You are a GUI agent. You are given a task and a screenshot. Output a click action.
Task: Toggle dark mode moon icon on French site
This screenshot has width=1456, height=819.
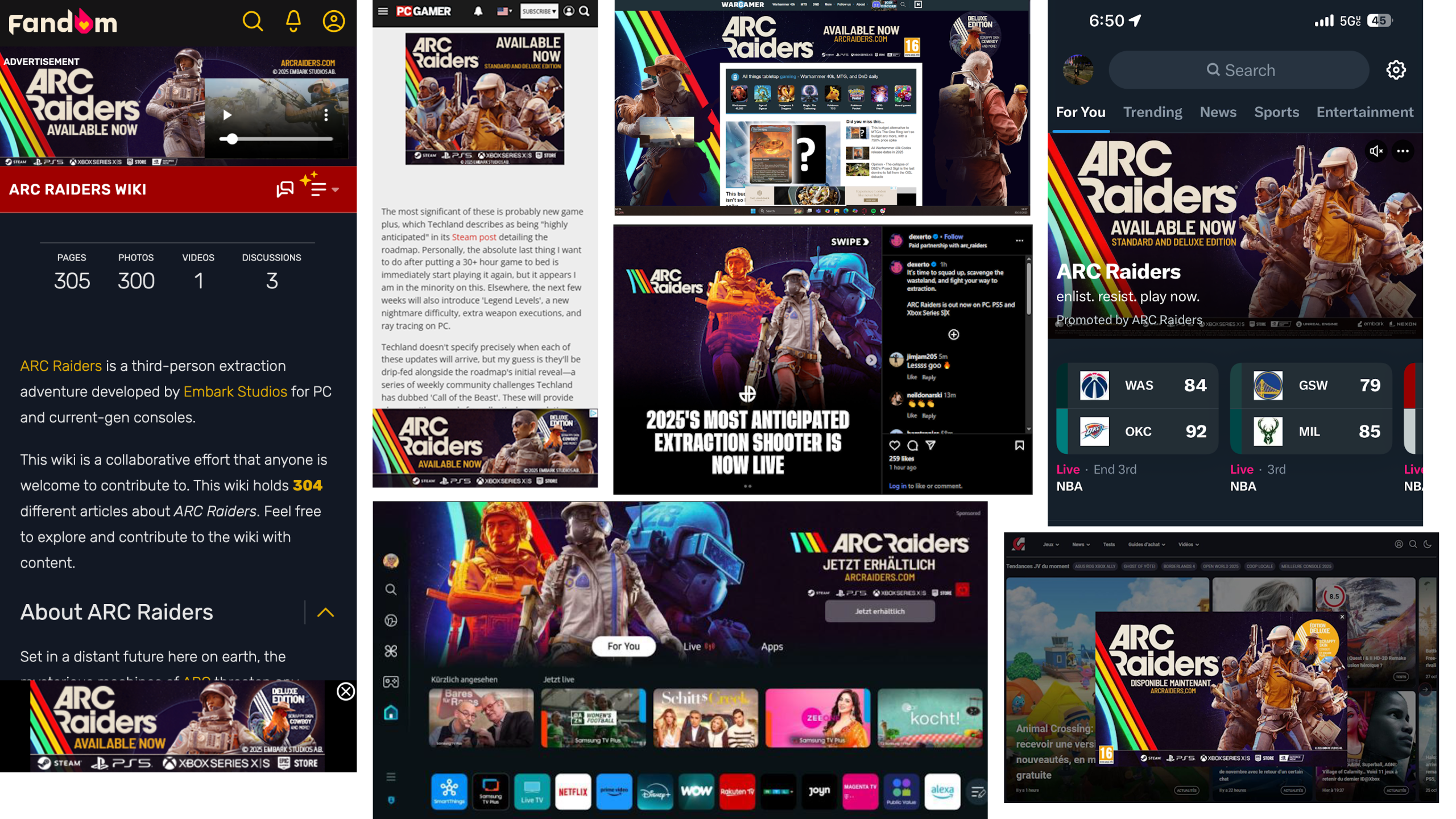(1428, 544)
